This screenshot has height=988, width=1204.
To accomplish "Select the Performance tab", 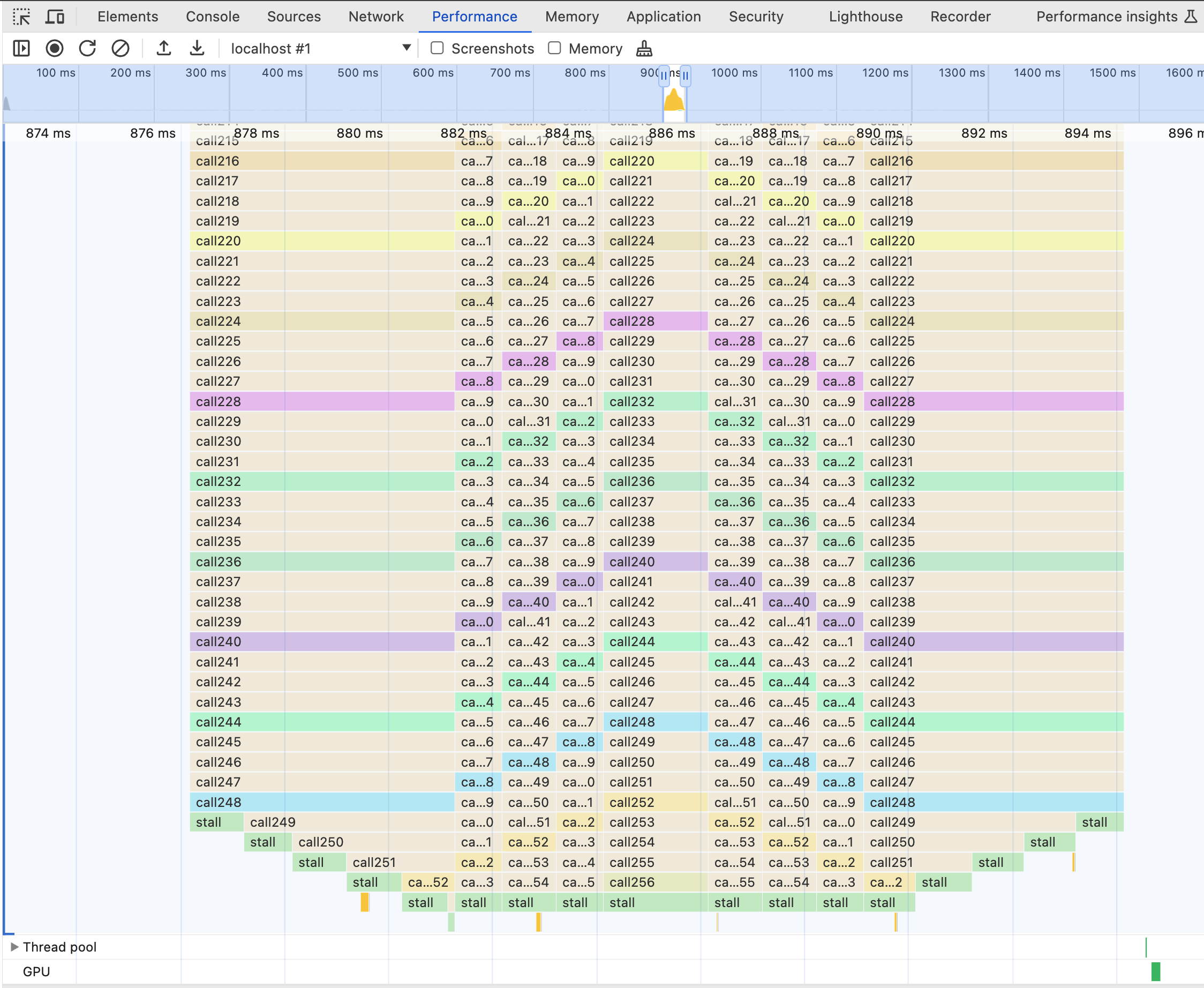I will [475, 17].
